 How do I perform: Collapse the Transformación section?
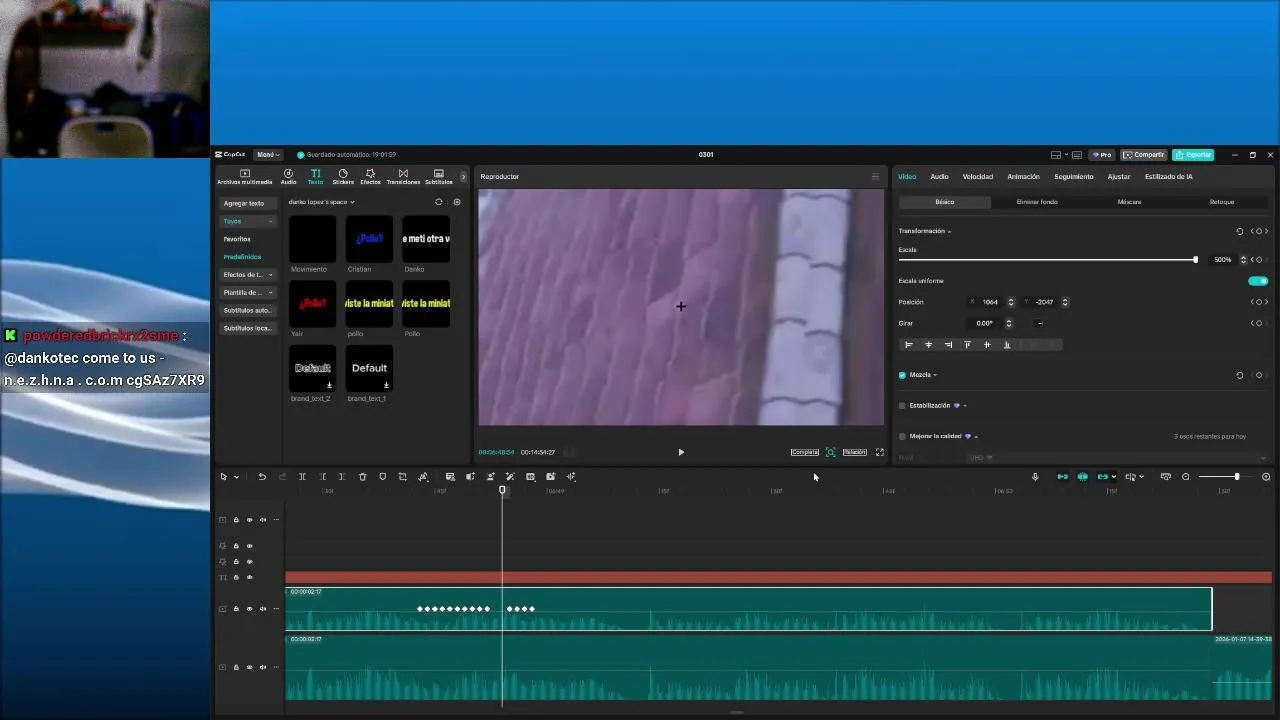click(949, 232)
